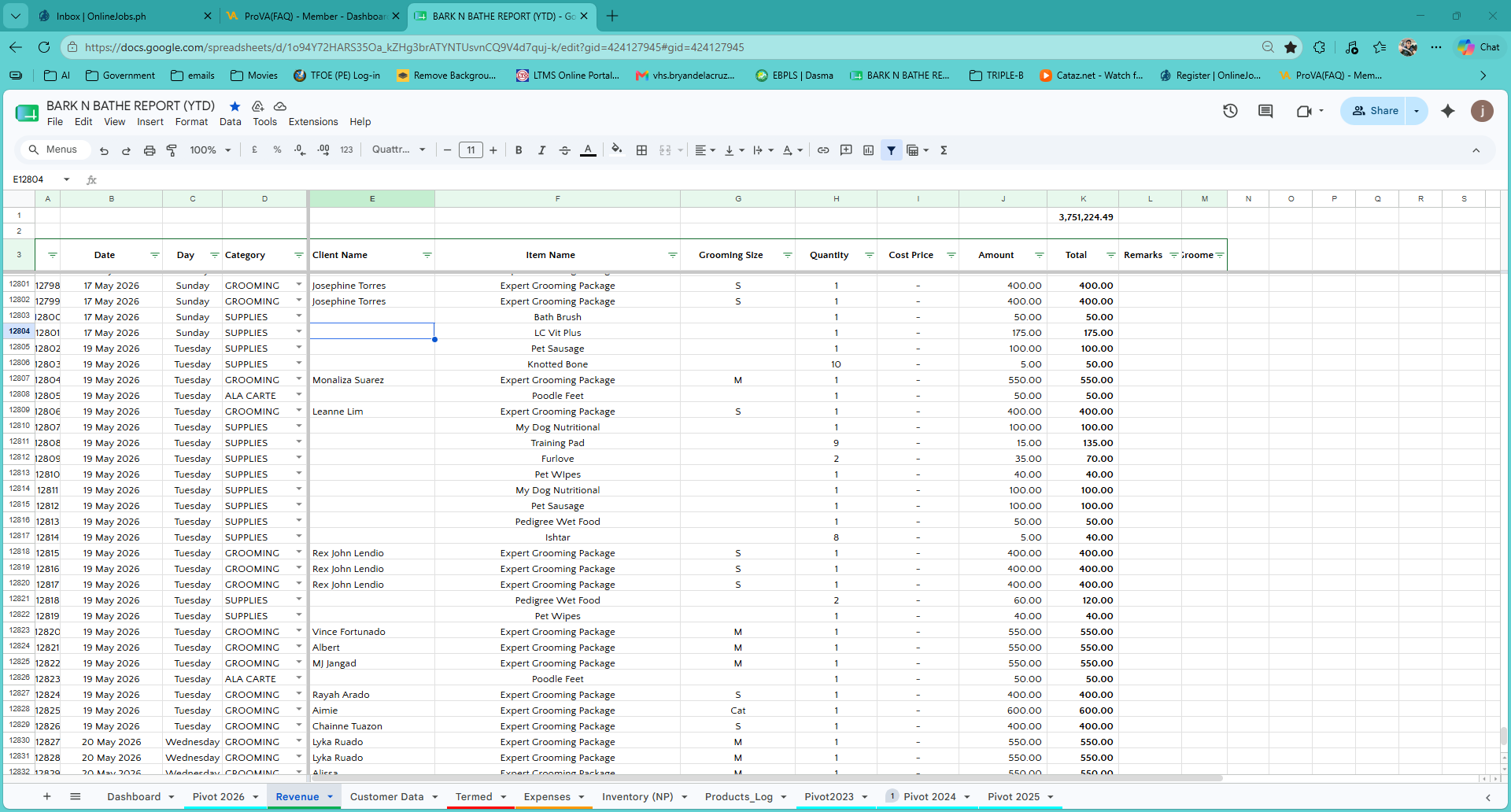Click the font size input field
The height and width of the screenshot is (812, 1511).
tap(471, 150)
